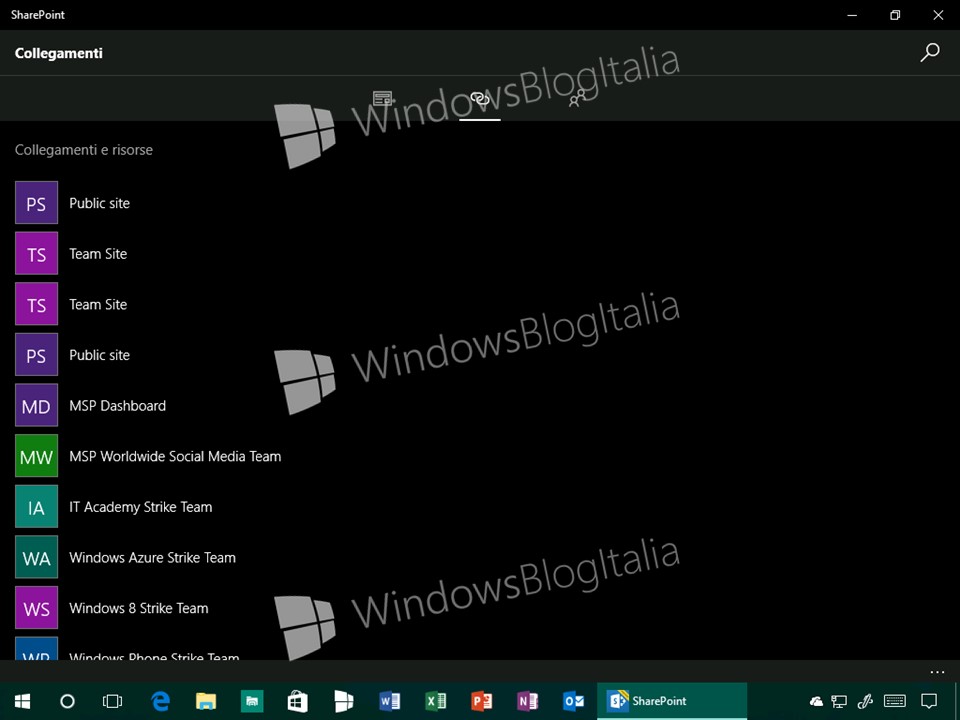
Task: Open the Action Center notifications icon
Action: pos(929,702)
